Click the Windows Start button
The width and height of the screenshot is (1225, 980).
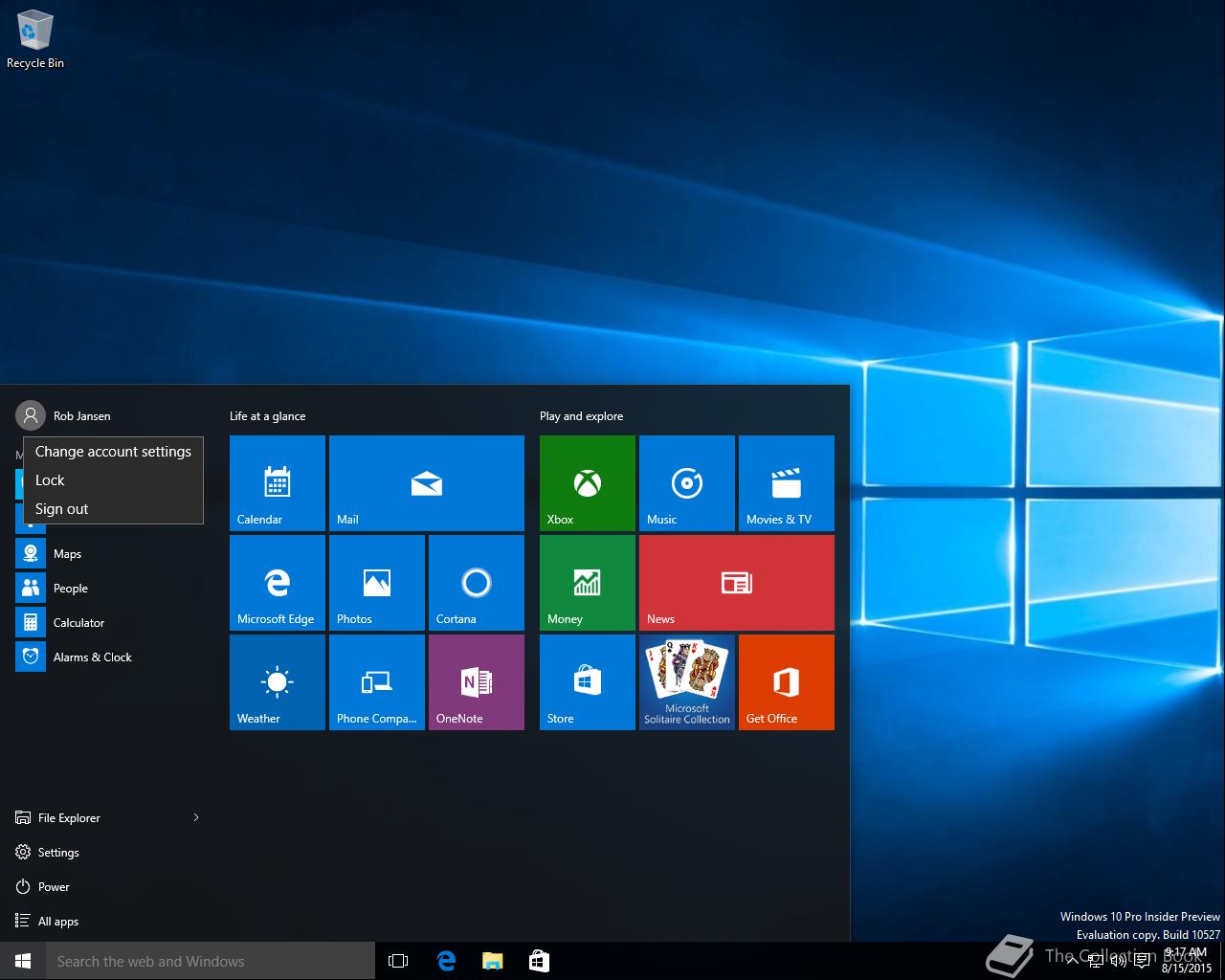(23, 961)
